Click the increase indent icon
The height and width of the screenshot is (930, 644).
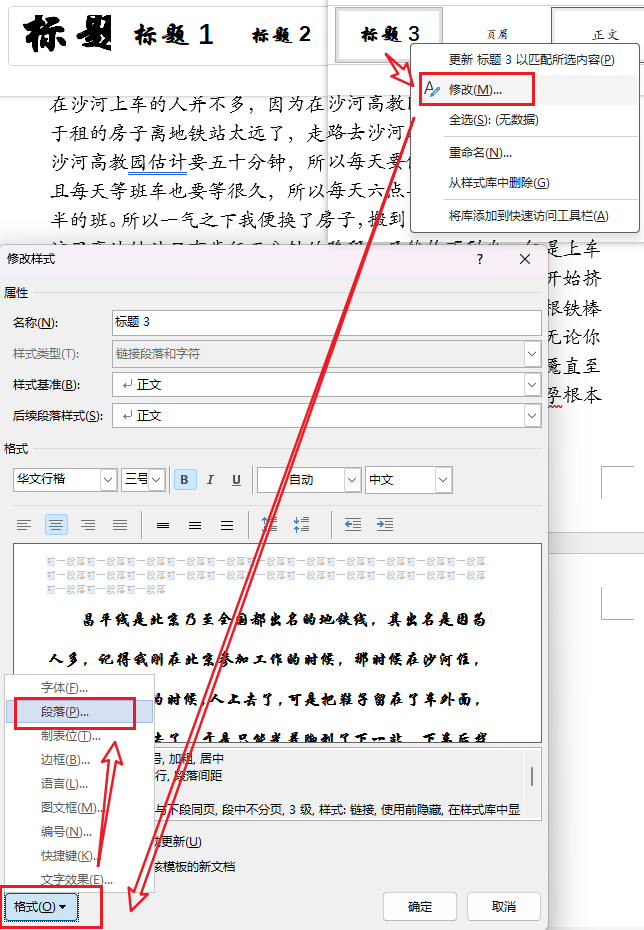coord(384,525)
